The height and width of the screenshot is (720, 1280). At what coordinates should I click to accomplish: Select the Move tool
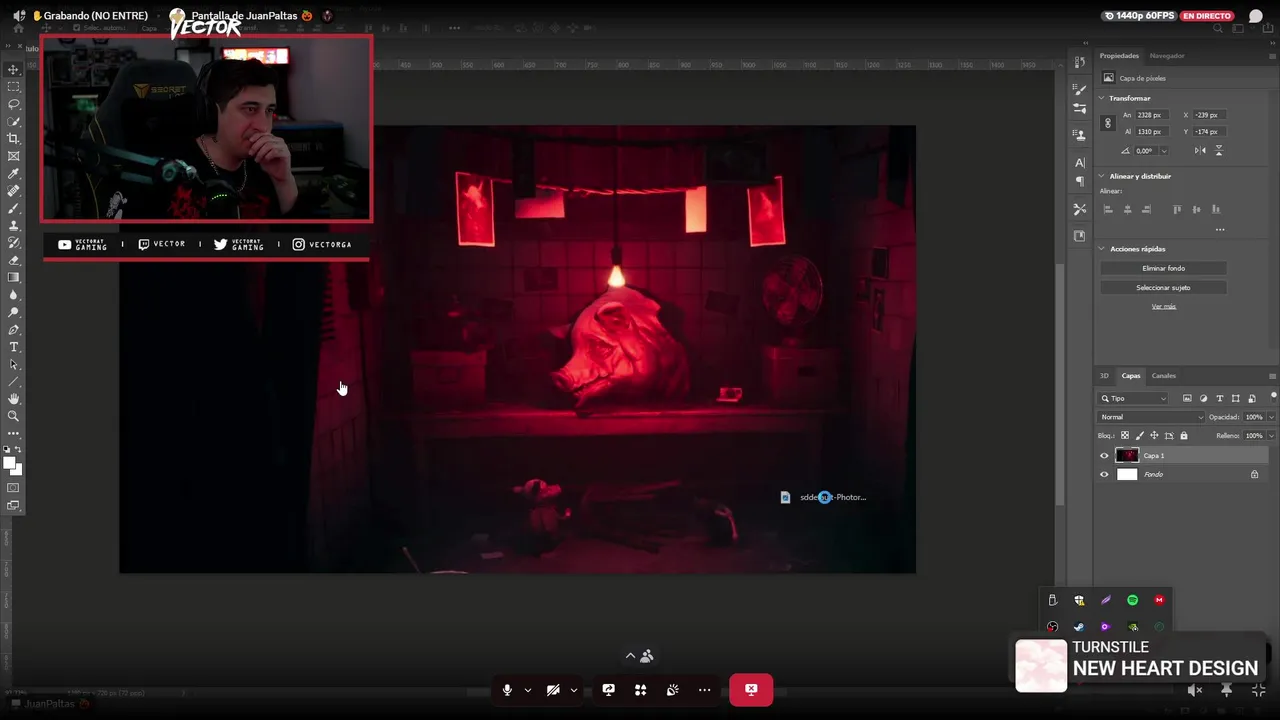coord(14,69)
